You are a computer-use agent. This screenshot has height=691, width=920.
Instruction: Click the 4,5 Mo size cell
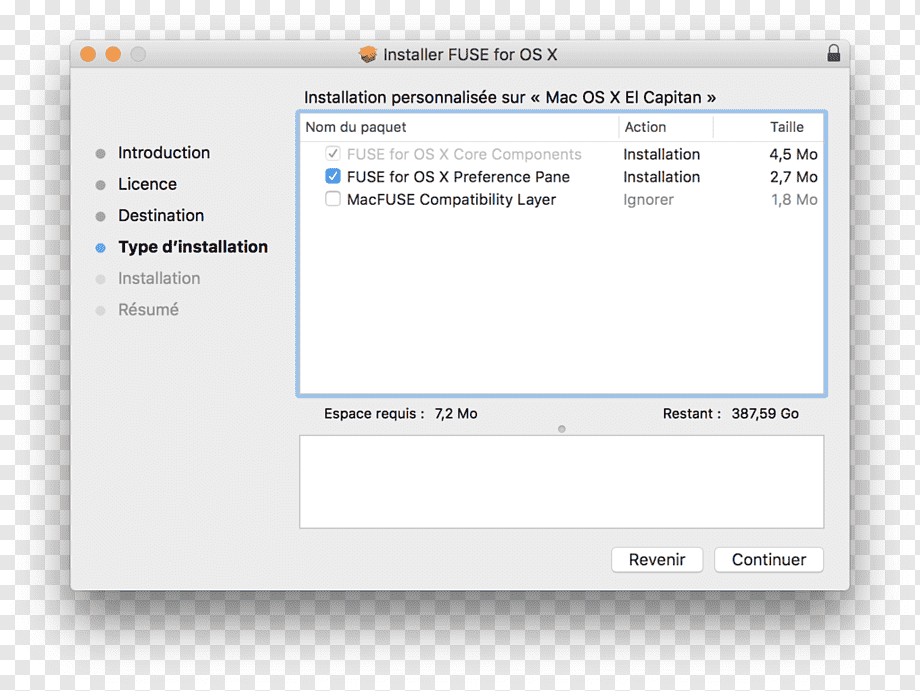[x=793, y=154]
